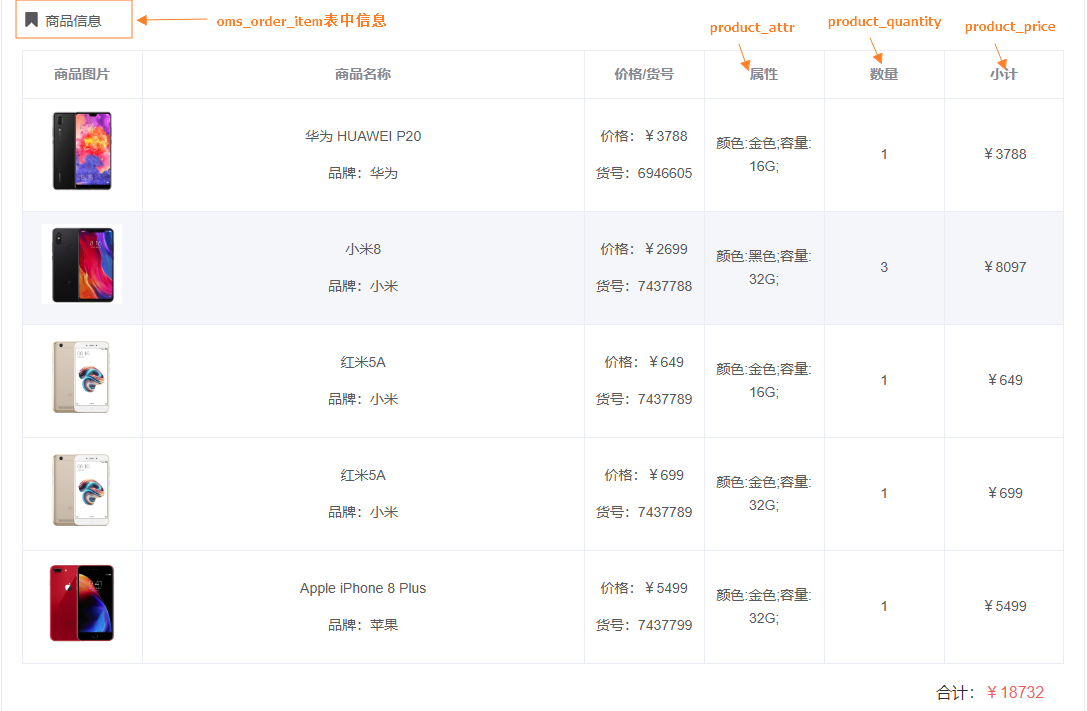Select the 价格/货号 column header
The height and width of the screenshot is (711, 1087).
coord(644,74)
